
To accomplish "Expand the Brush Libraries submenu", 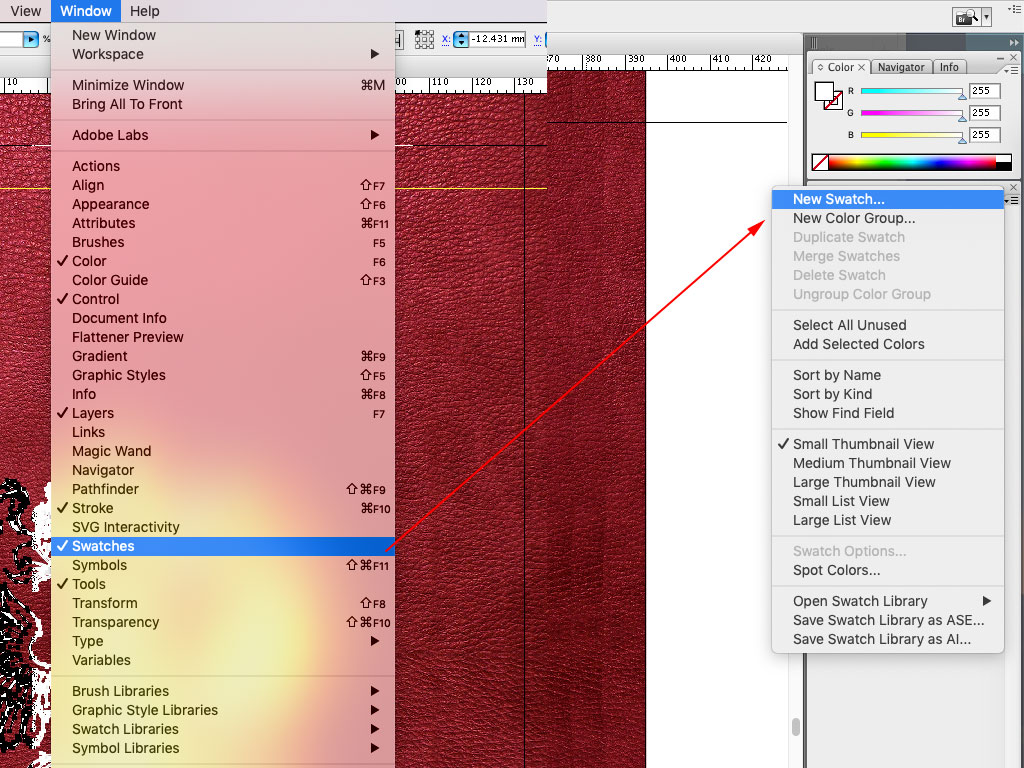I will click(223, 691).
